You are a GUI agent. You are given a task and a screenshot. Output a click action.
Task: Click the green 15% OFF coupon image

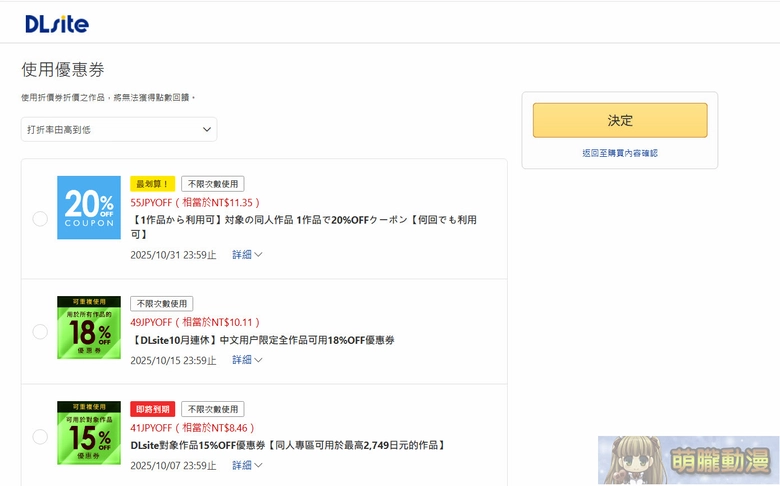89,432
